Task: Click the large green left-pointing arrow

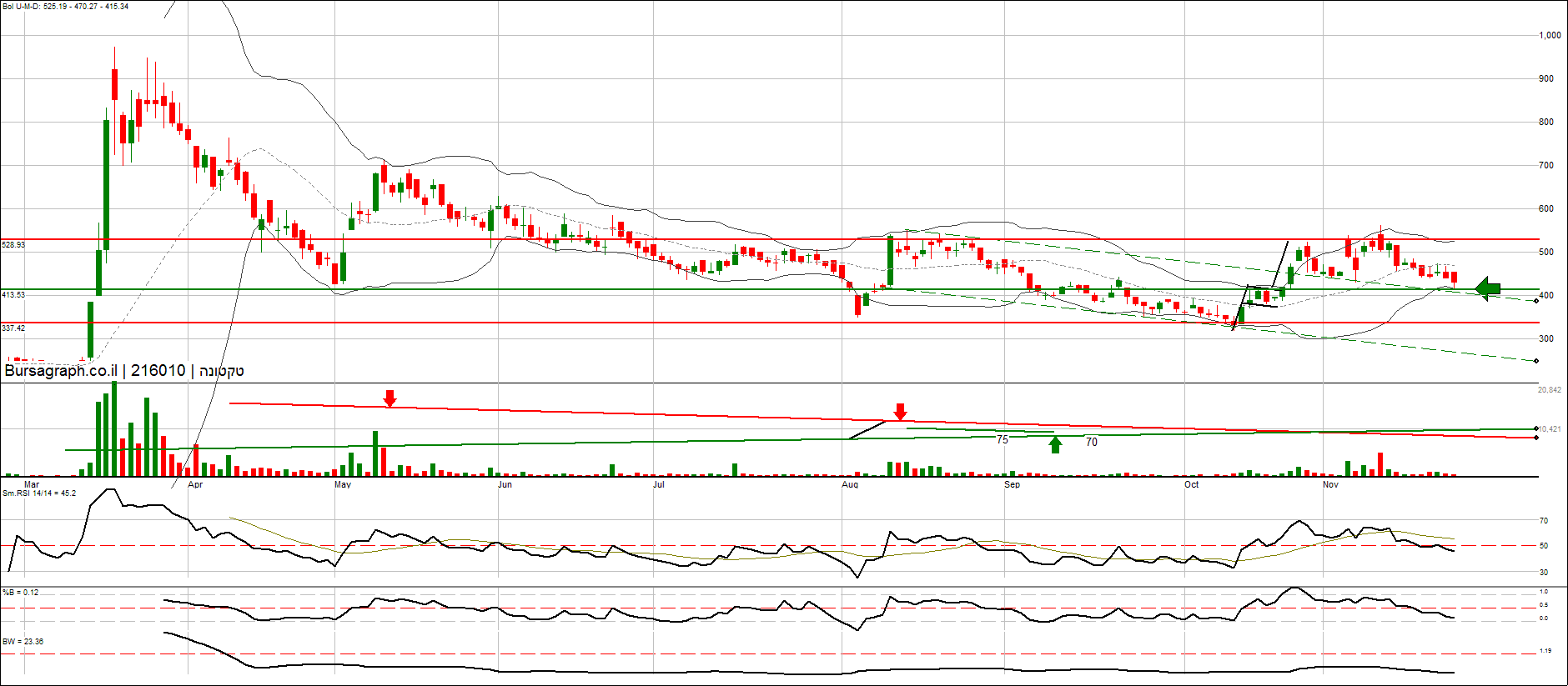Action: click(1487, 289)
